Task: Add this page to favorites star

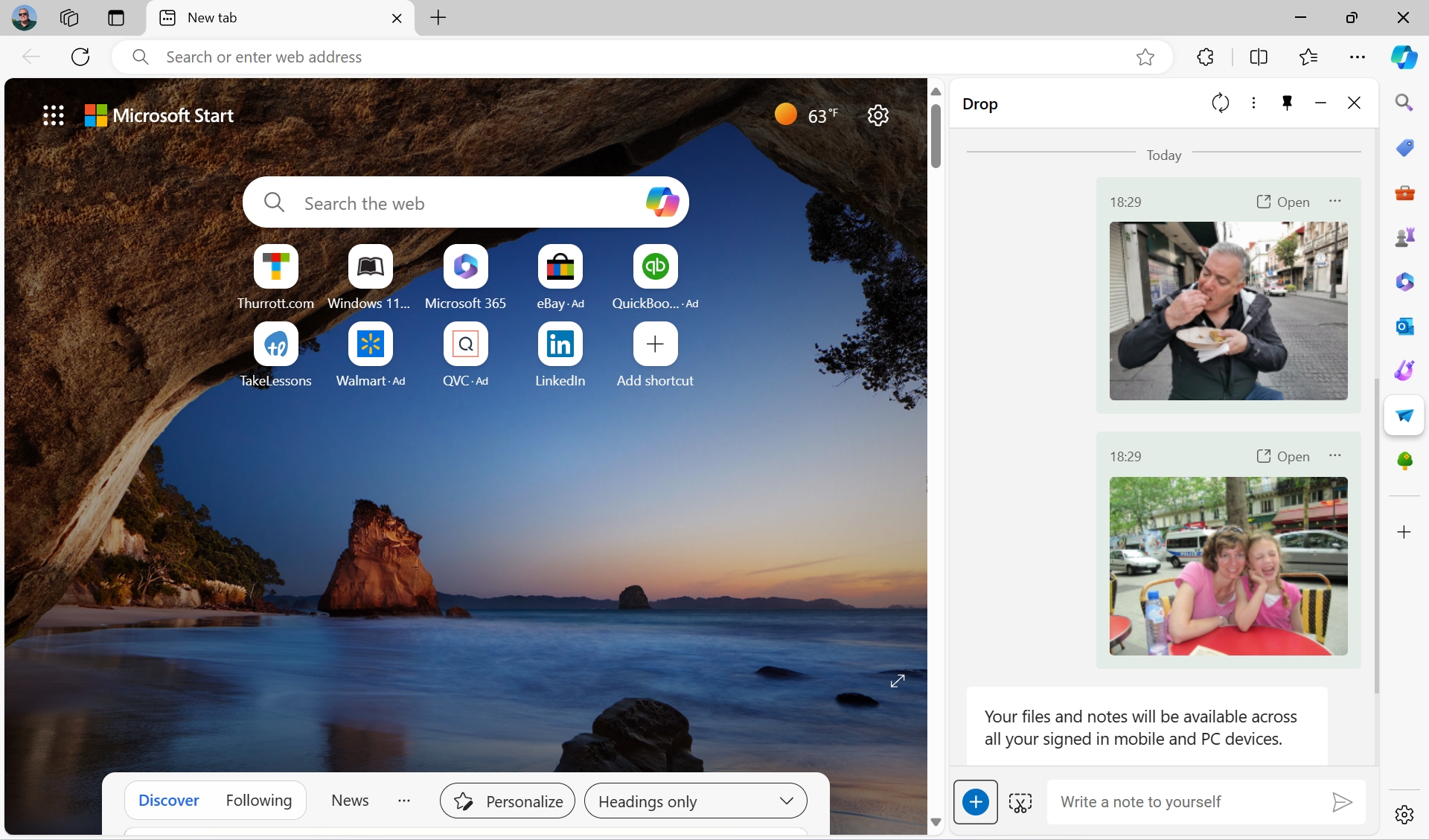Action: pos(1145,57)
